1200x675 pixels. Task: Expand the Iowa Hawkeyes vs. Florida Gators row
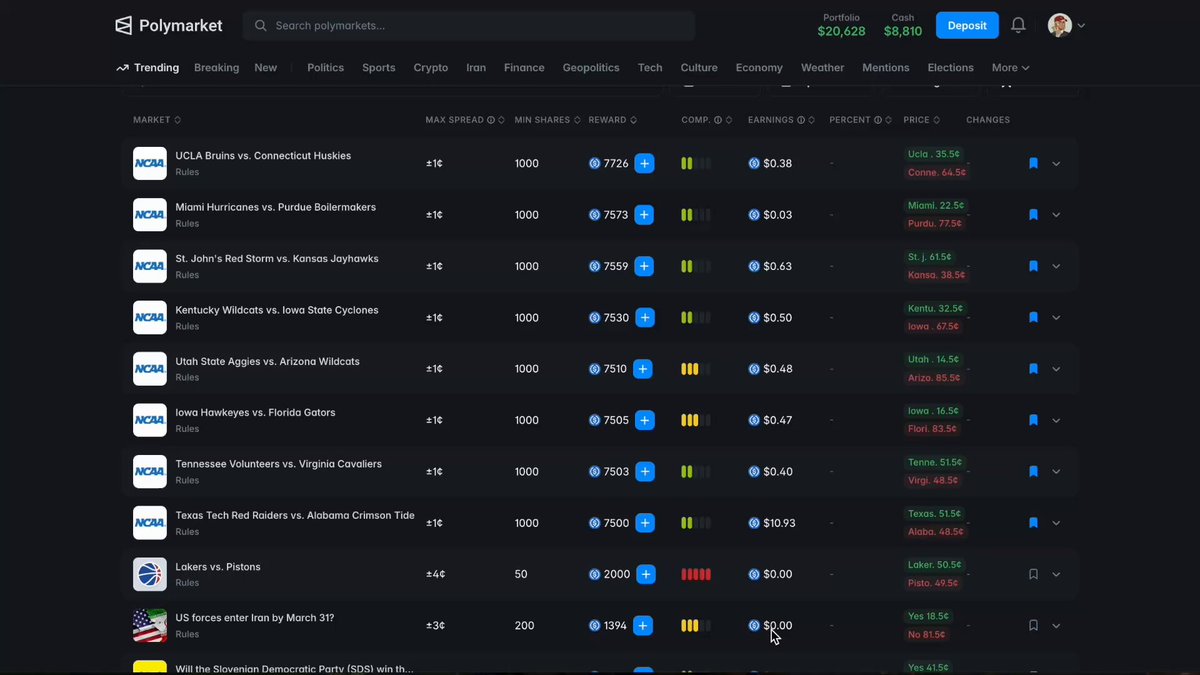coord(1056,420)
